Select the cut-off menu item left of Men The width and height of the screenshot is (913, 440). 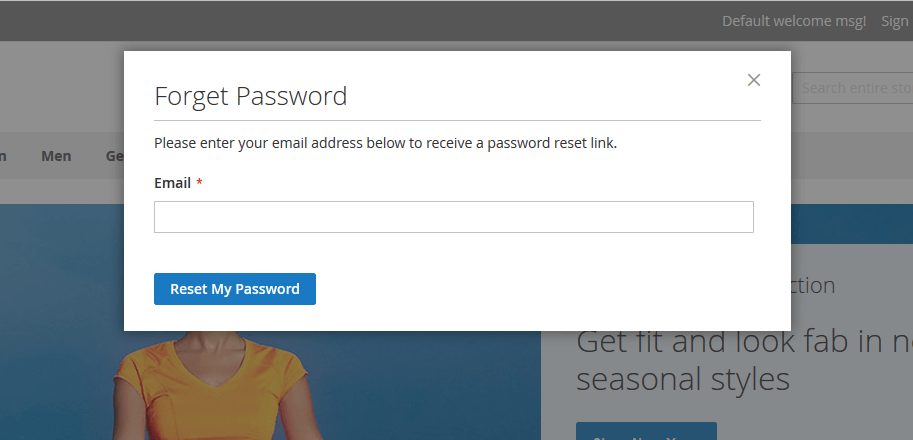4,156
